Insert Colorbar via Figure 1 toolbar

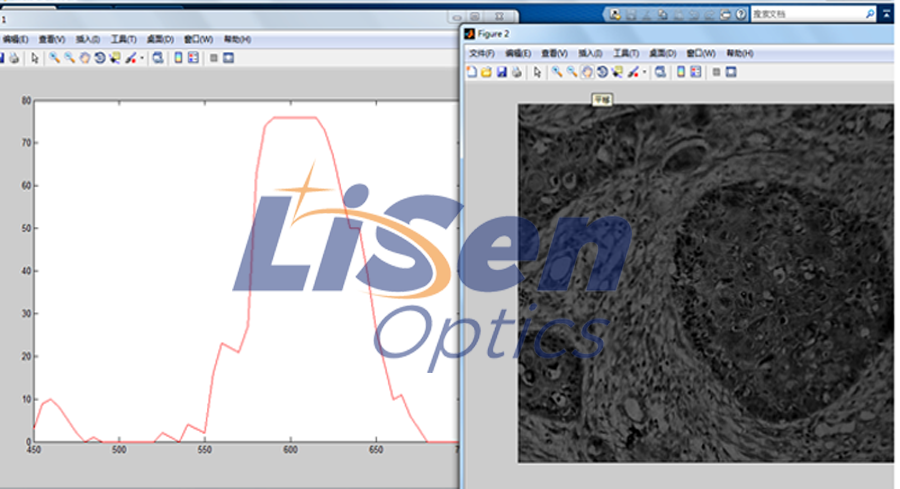[179, 58]
